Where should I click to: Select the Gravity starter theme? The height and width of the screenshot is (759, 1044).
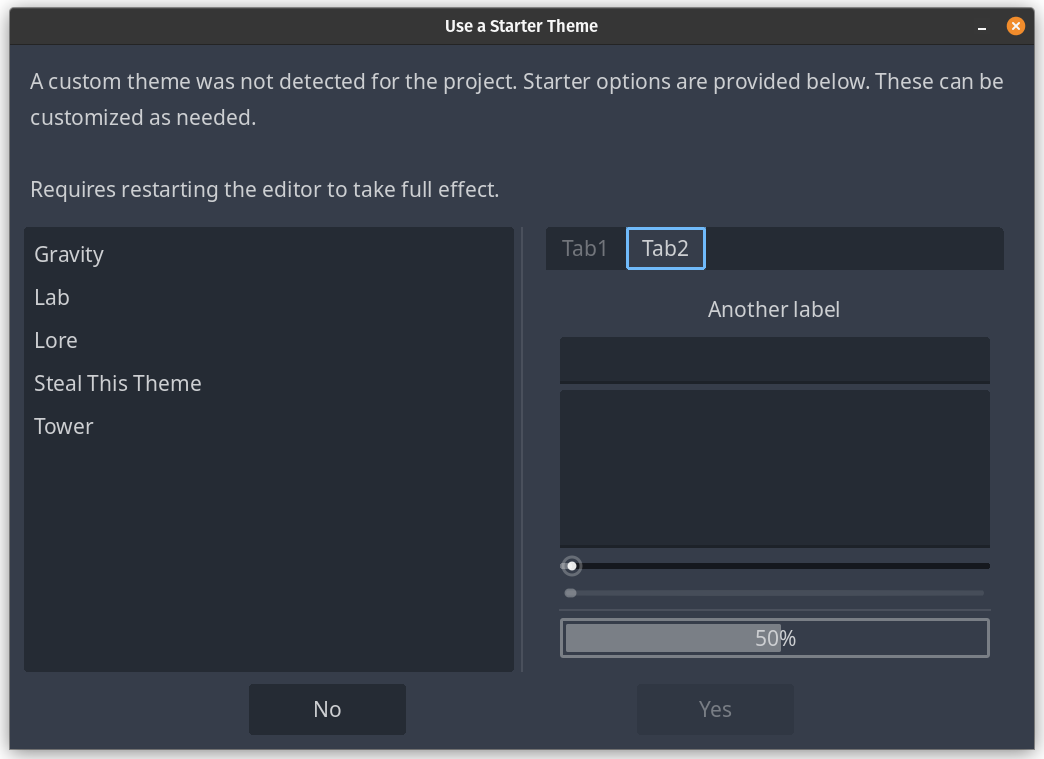coord(69,255)
